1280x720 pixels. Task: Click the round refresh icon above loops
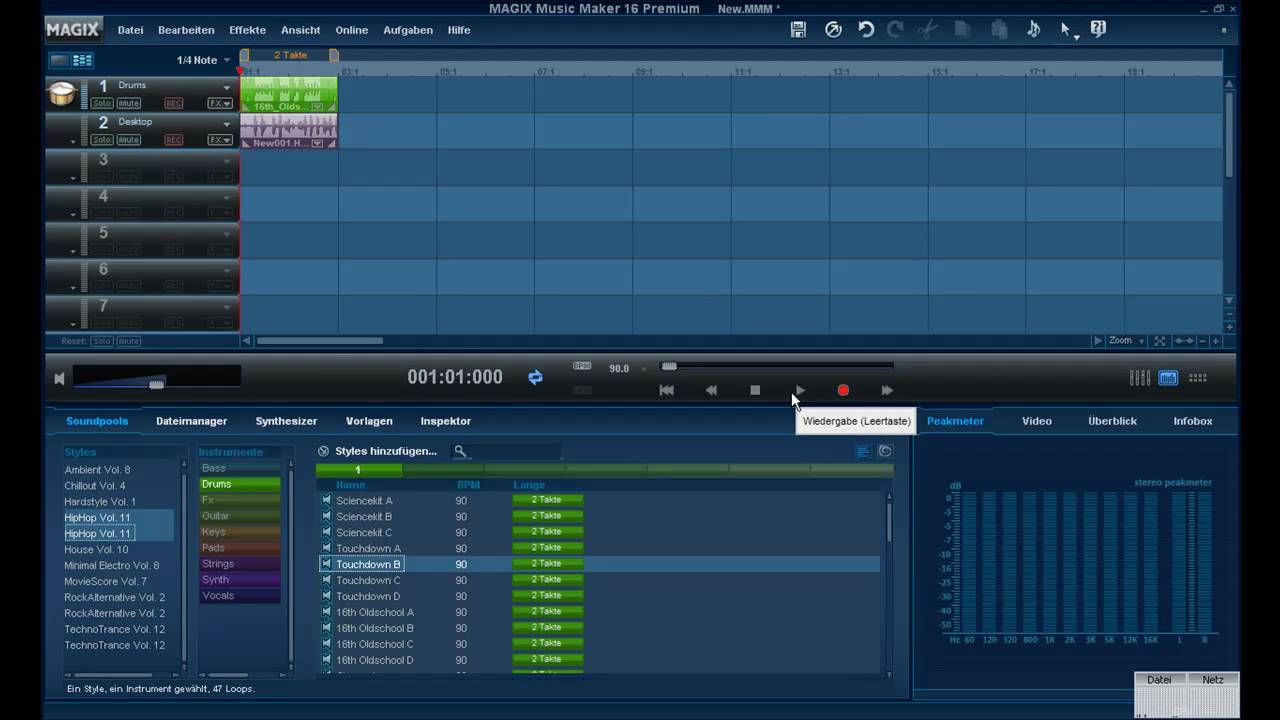[x=885, y=451]
